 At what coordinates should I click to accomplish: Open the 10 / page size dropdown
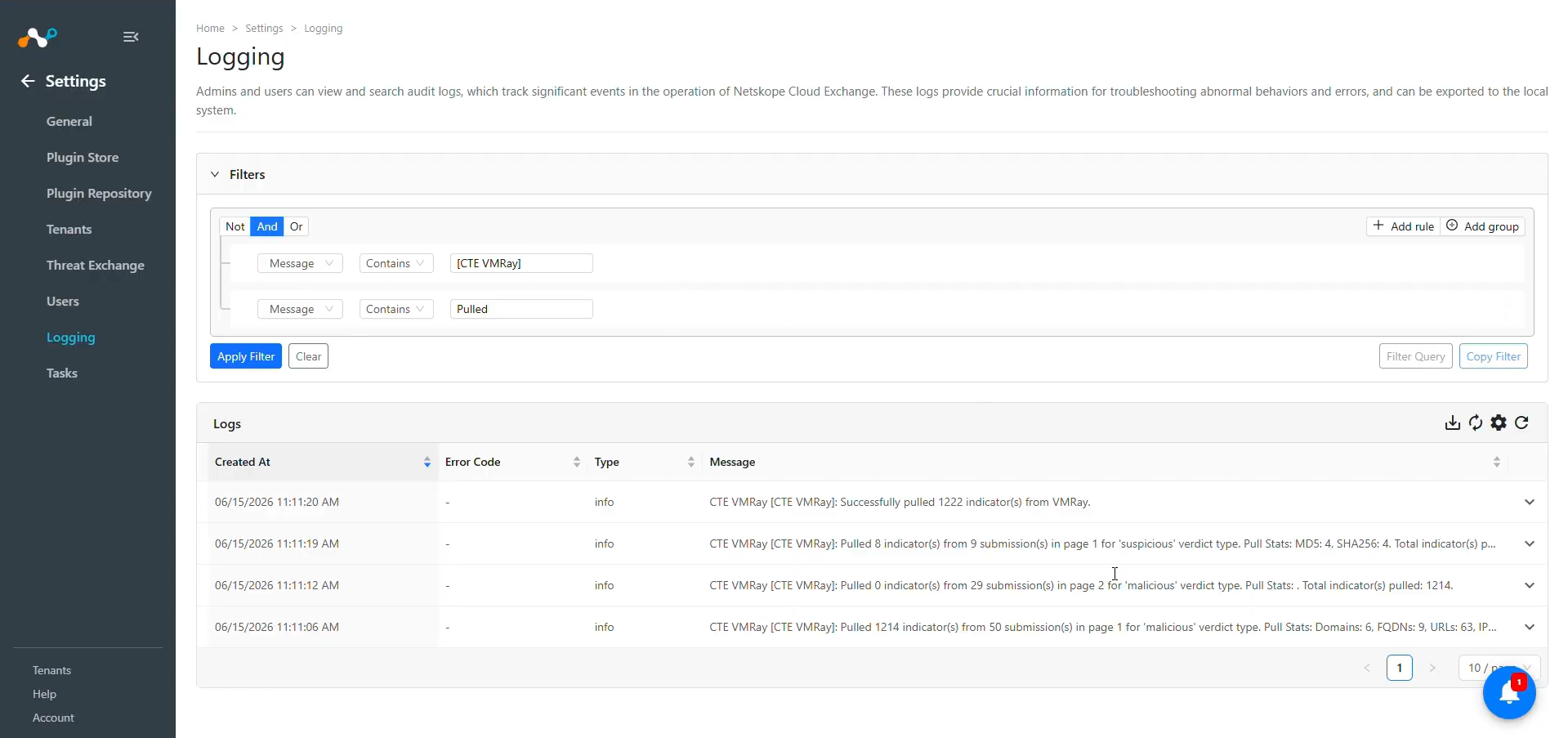(1499, 668)
